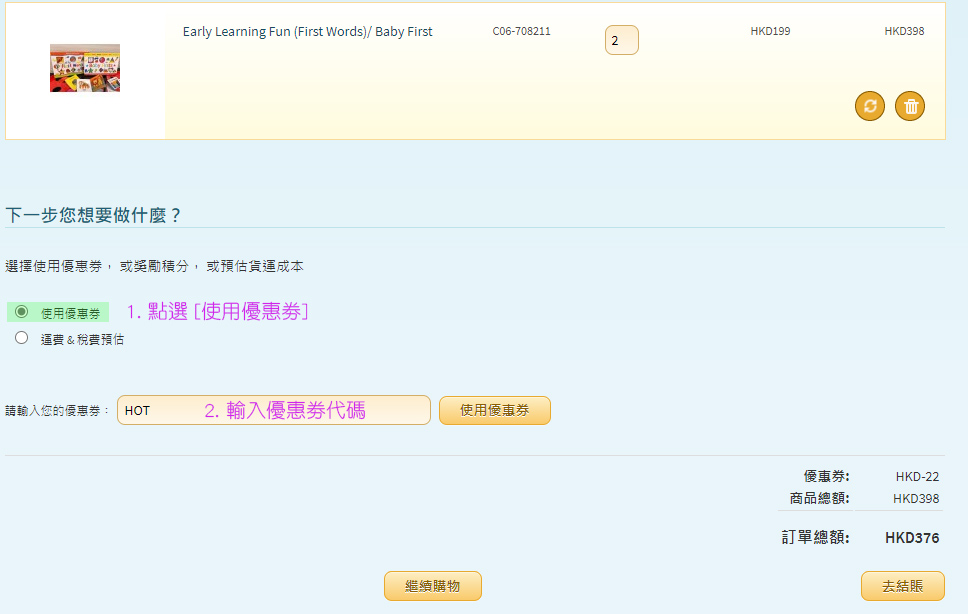
Task: Click the update quantity refresh icon
Action: click(870, 106)
